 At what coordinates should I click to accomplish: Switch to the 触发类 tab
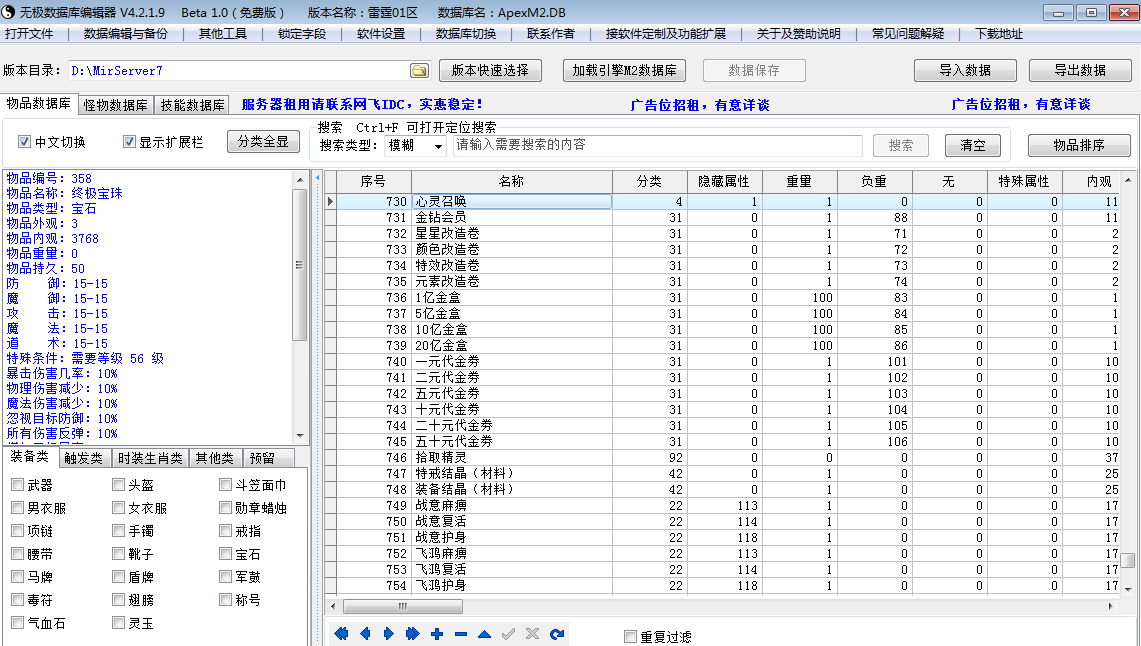[x=83, y=458]
